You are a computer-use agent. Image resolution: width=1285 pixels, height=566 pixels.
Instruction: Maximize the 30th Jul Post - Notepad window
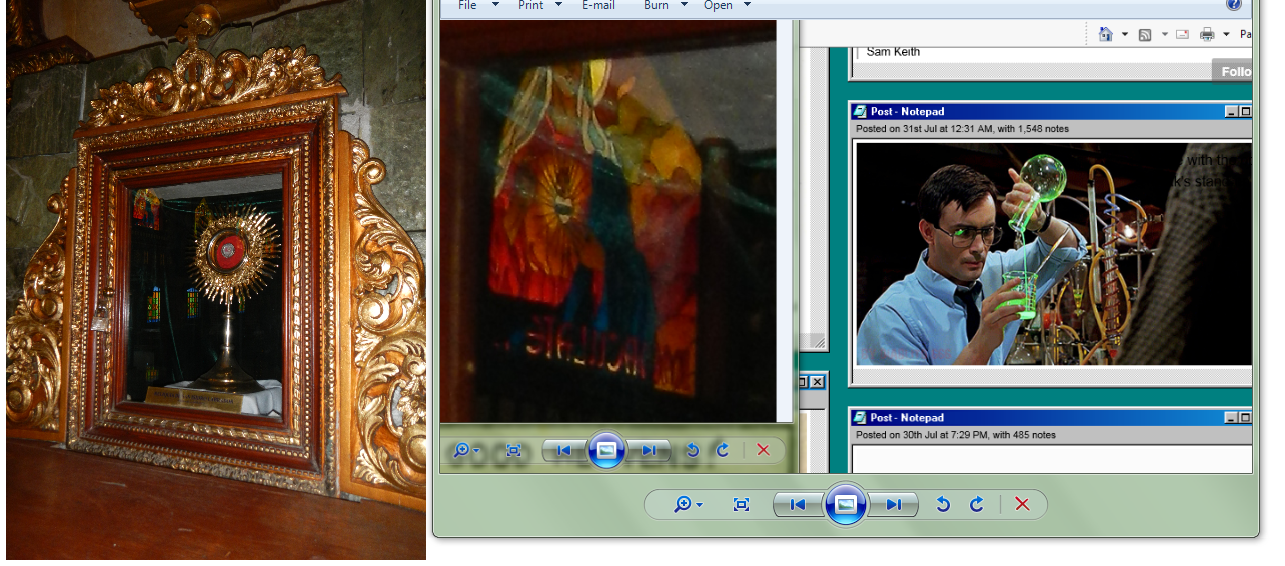[1246, 418]
